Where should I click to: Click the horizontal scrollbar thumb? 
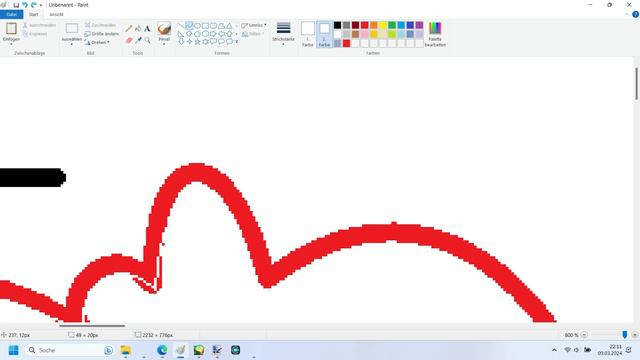click(92, 326)
